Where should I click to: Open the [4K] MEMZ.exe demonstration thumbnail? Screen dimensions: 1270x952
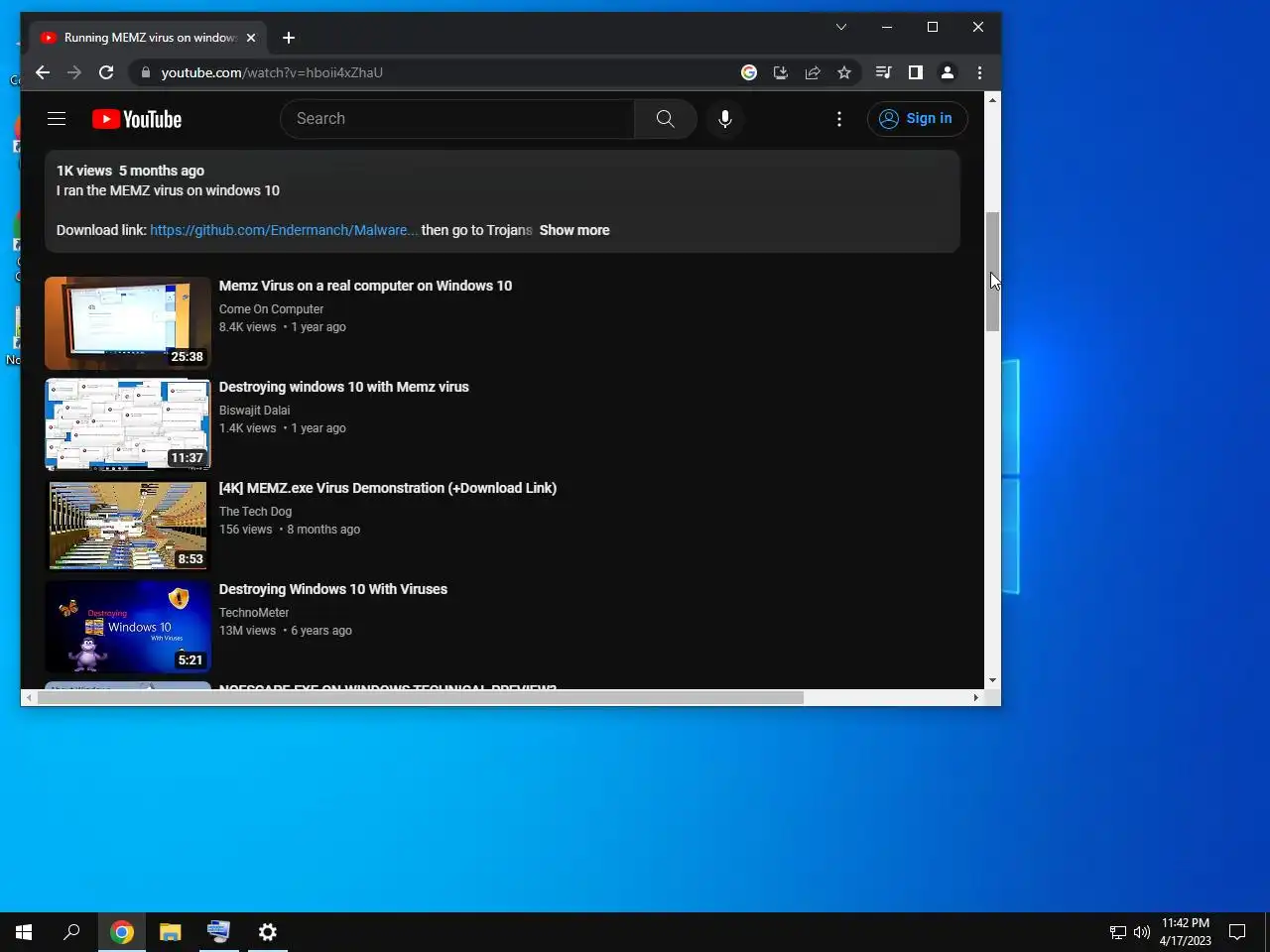[128, 526]
